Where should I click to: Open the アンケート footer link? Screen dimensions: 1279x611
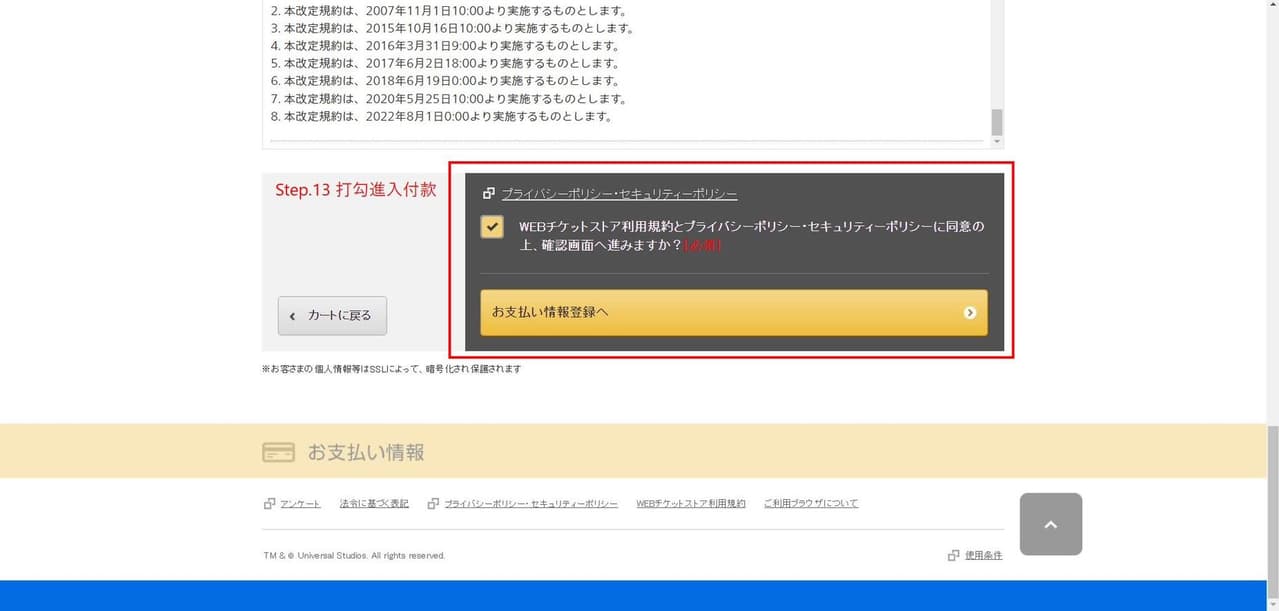pyautogui.click(x=300, y=503)
